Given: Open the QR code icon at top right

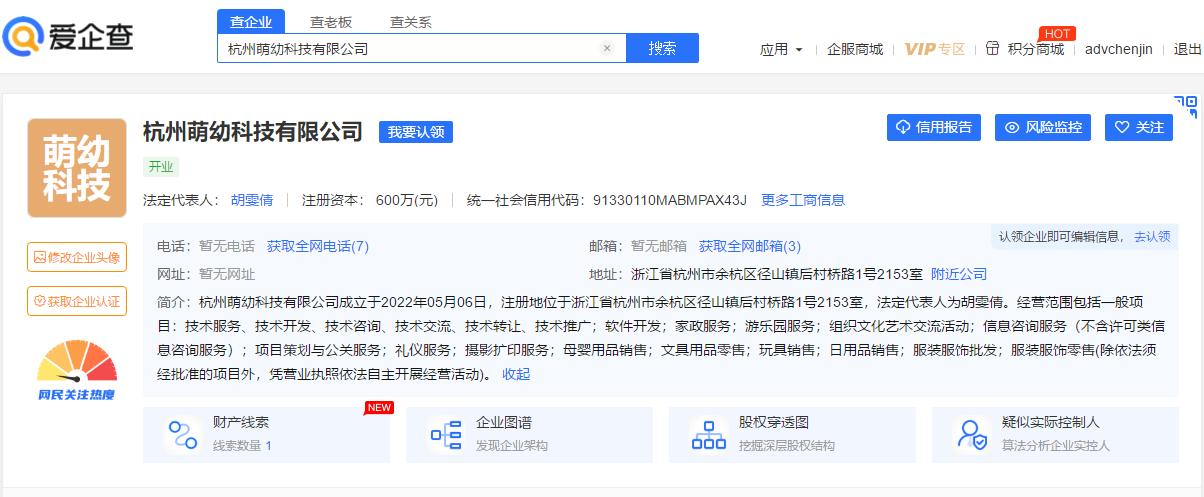Looking at the screenshot, I should pos(1186,107).
